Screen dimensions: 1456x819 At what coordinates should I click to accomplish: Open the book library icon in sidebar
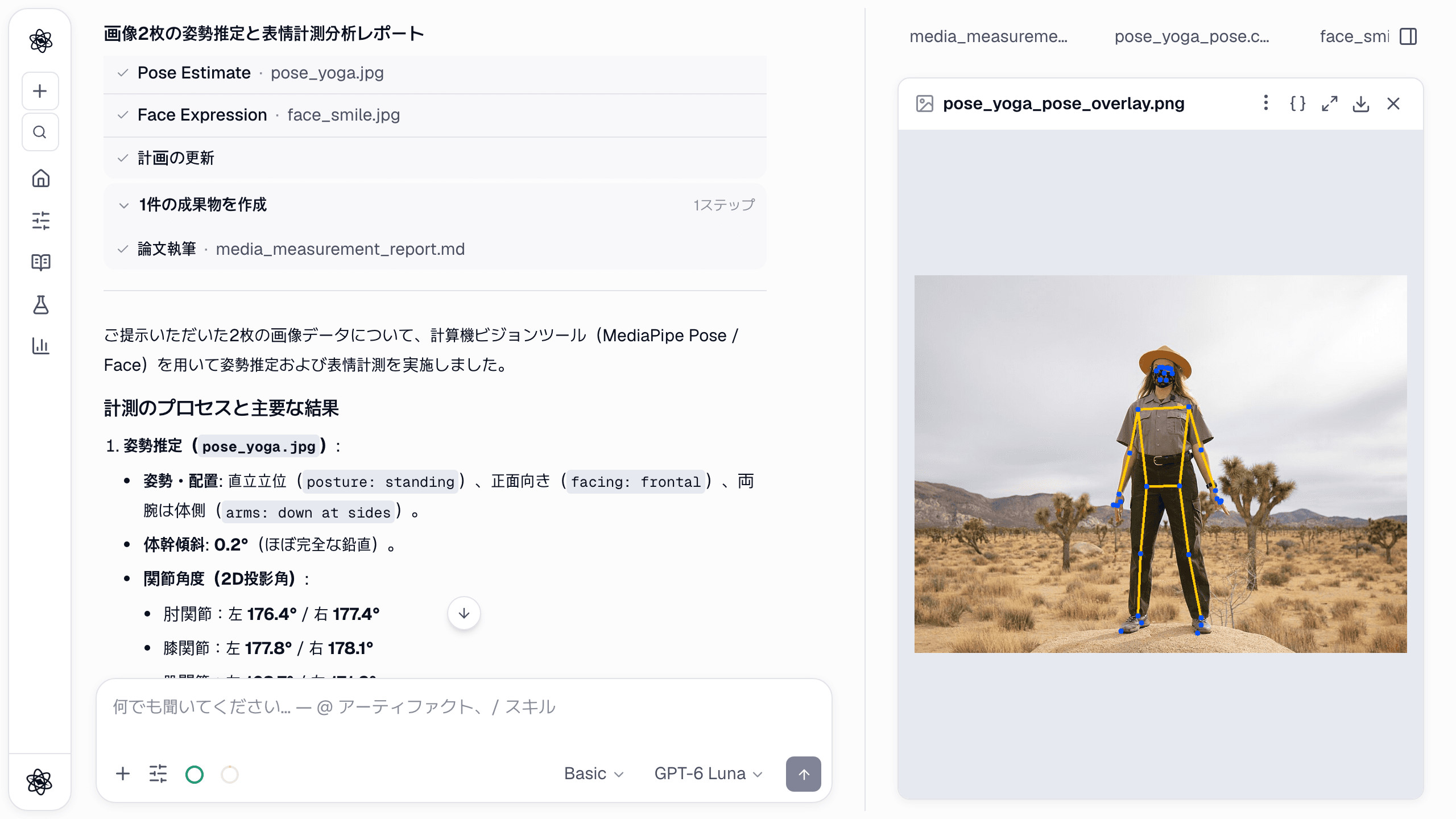[x=40, y=262]
